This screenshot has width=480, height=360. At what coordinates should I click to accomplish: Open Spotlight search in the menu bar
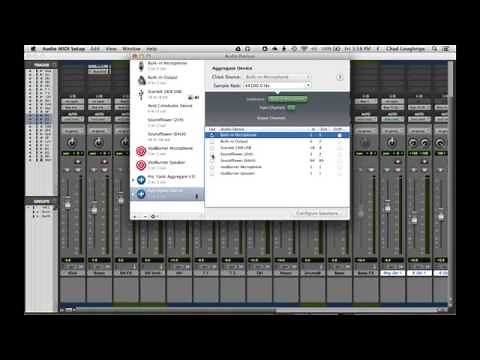click(434, 49)
